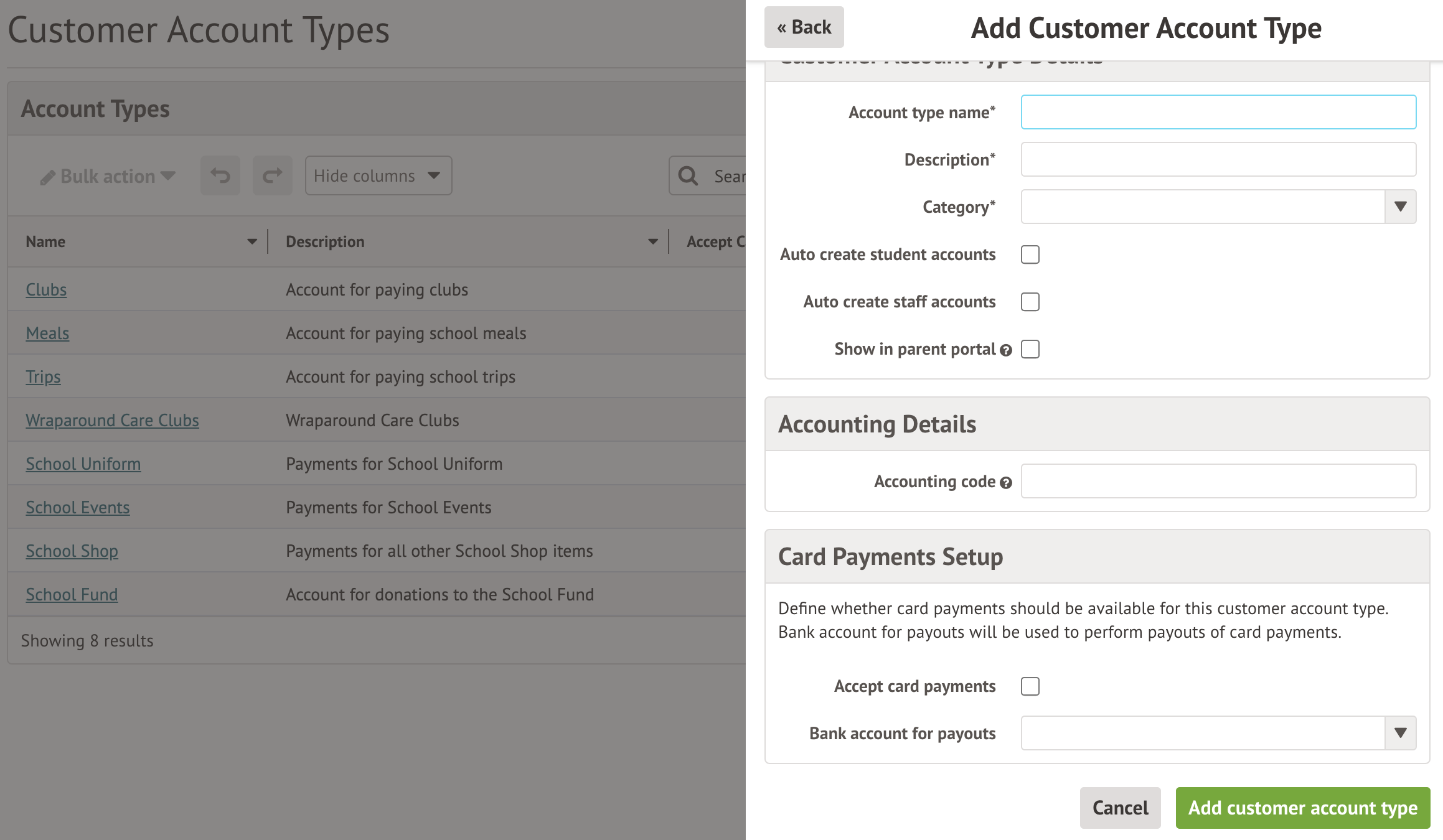Check the Accept card payments box
The height and width of the screenshot is (840, 1443).
1030,686
